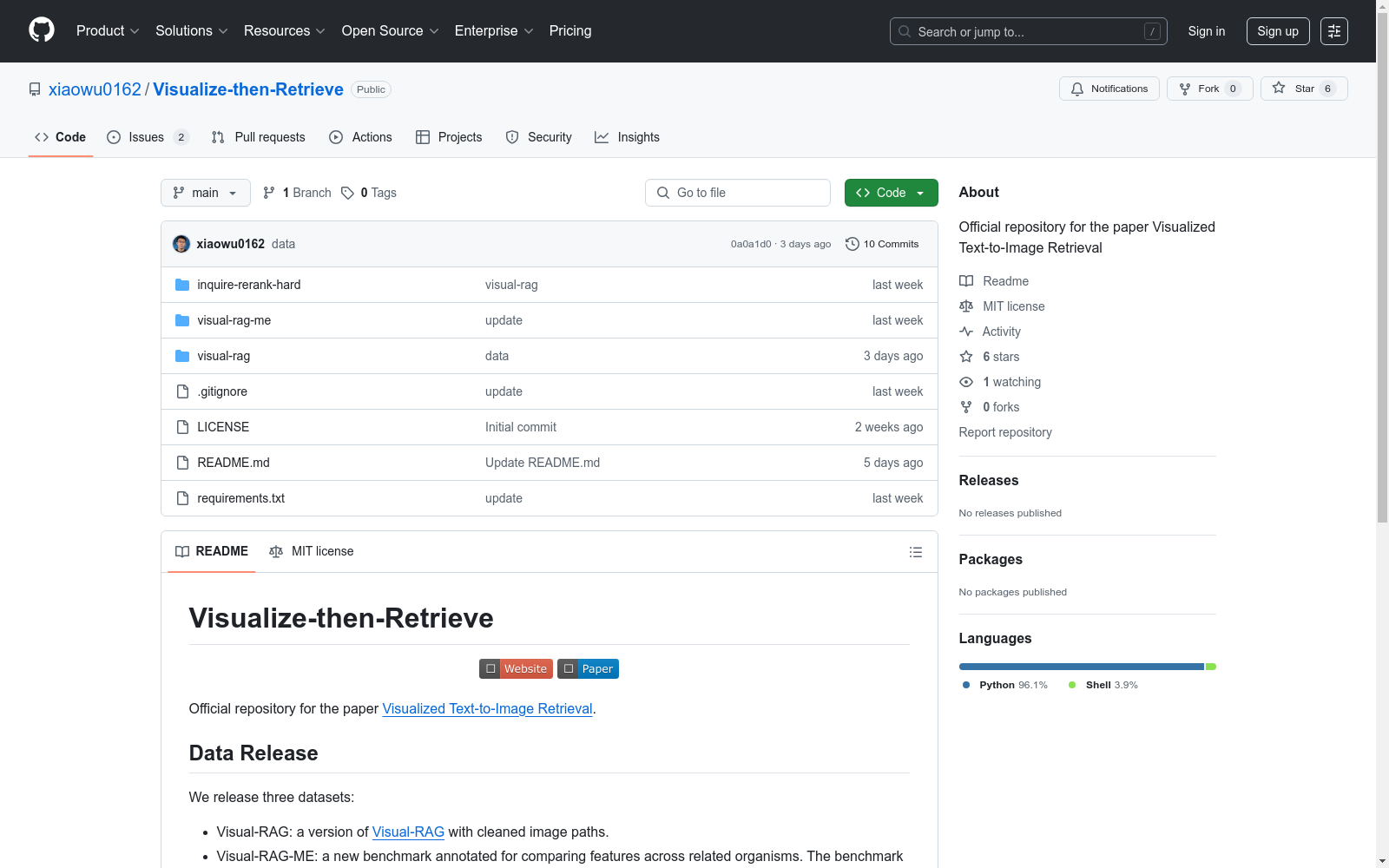
Task: Click the requirements.txt file icon
Action: point(182,498)
